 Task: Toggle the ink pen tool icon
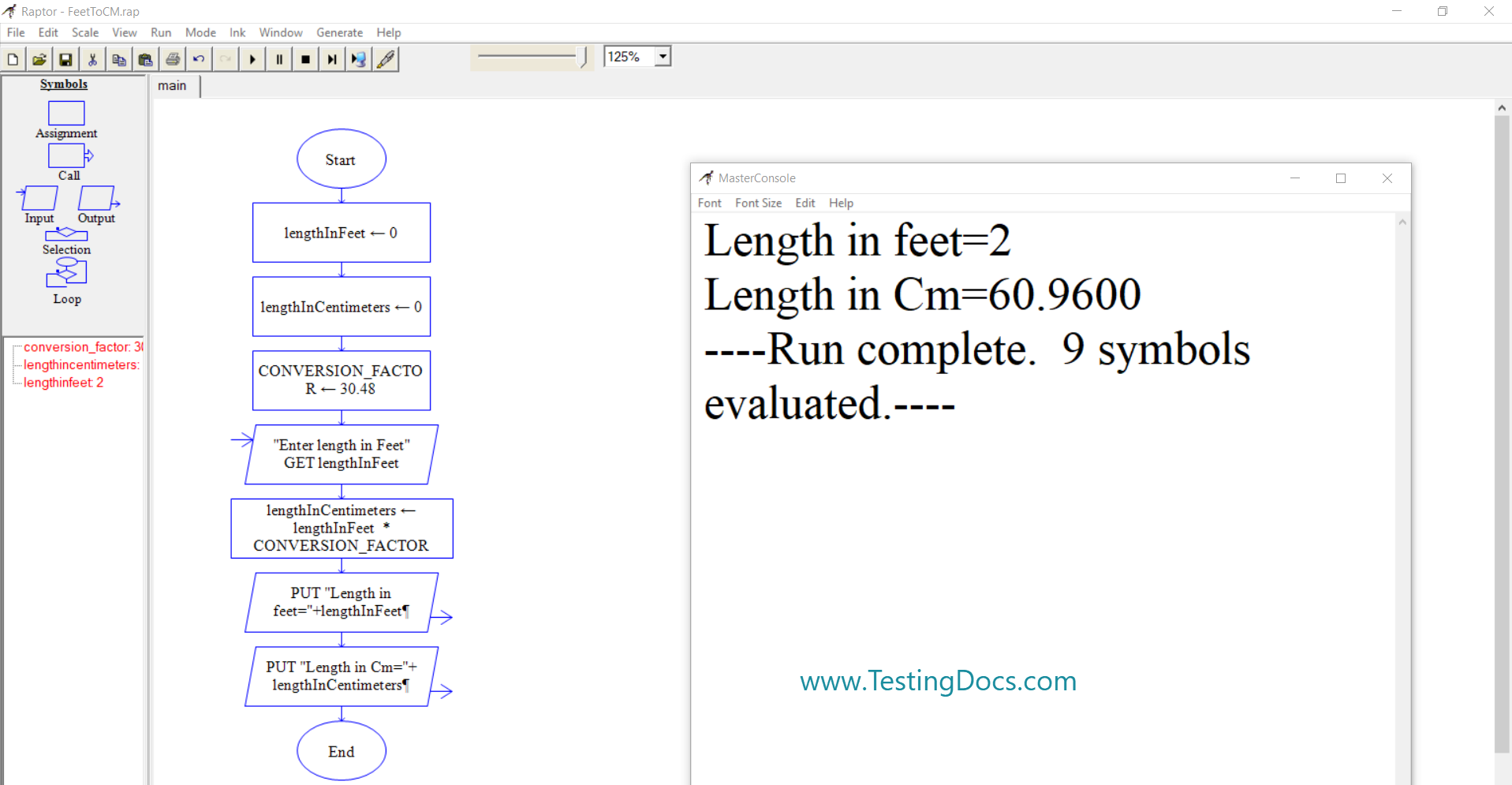(x=386, y=59)
